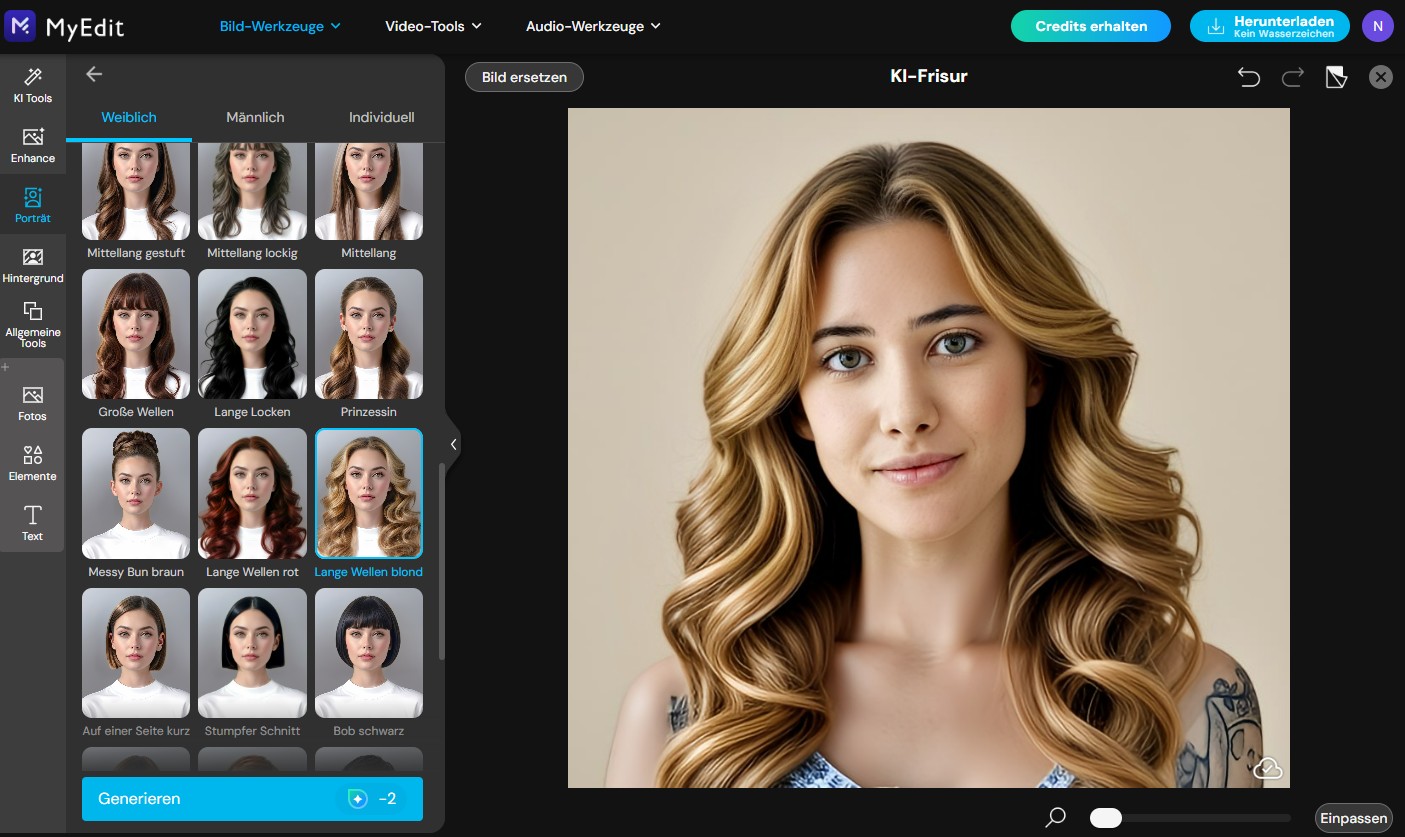This screenshot has width=1405, height=837.
Task: Adjust the zoom slider at the bottom
Action: click(1106, 816)
